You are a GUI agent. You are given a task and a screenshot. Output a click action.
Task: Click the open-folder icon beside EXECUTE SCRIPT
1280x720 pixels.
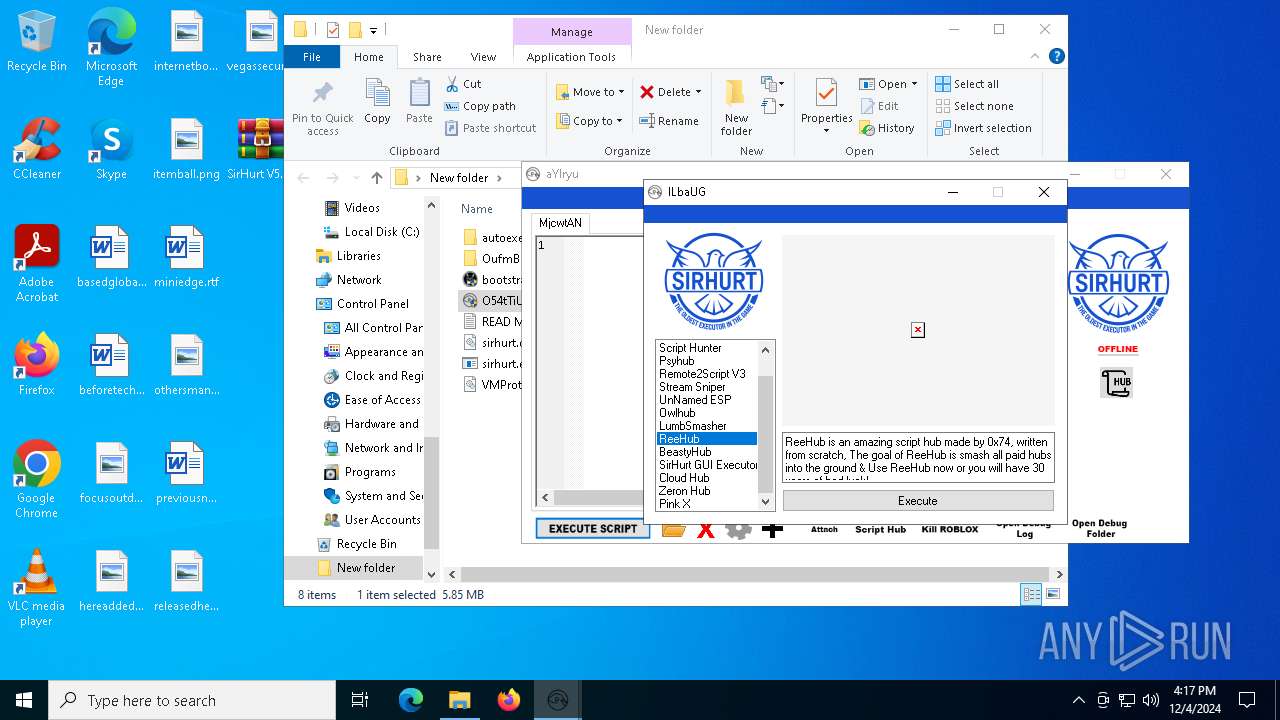pos(674,529)
